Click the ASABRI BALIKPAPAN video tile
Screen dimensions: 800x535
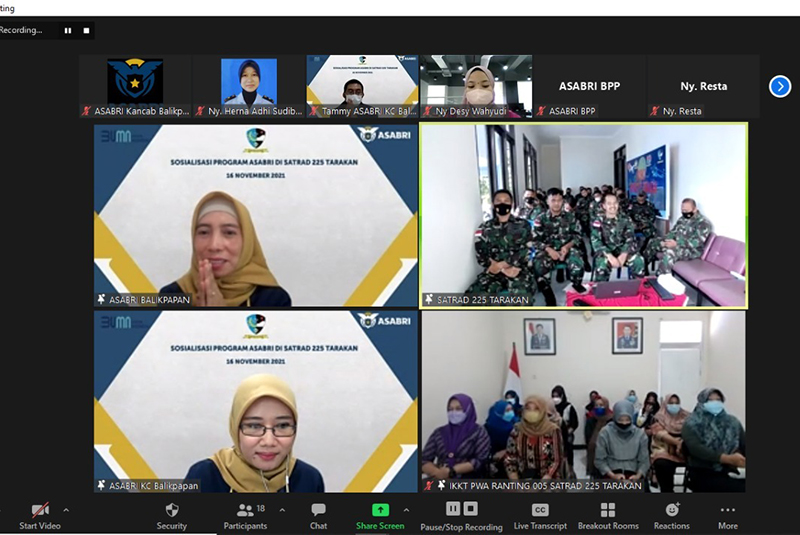(x=256, y=215)
